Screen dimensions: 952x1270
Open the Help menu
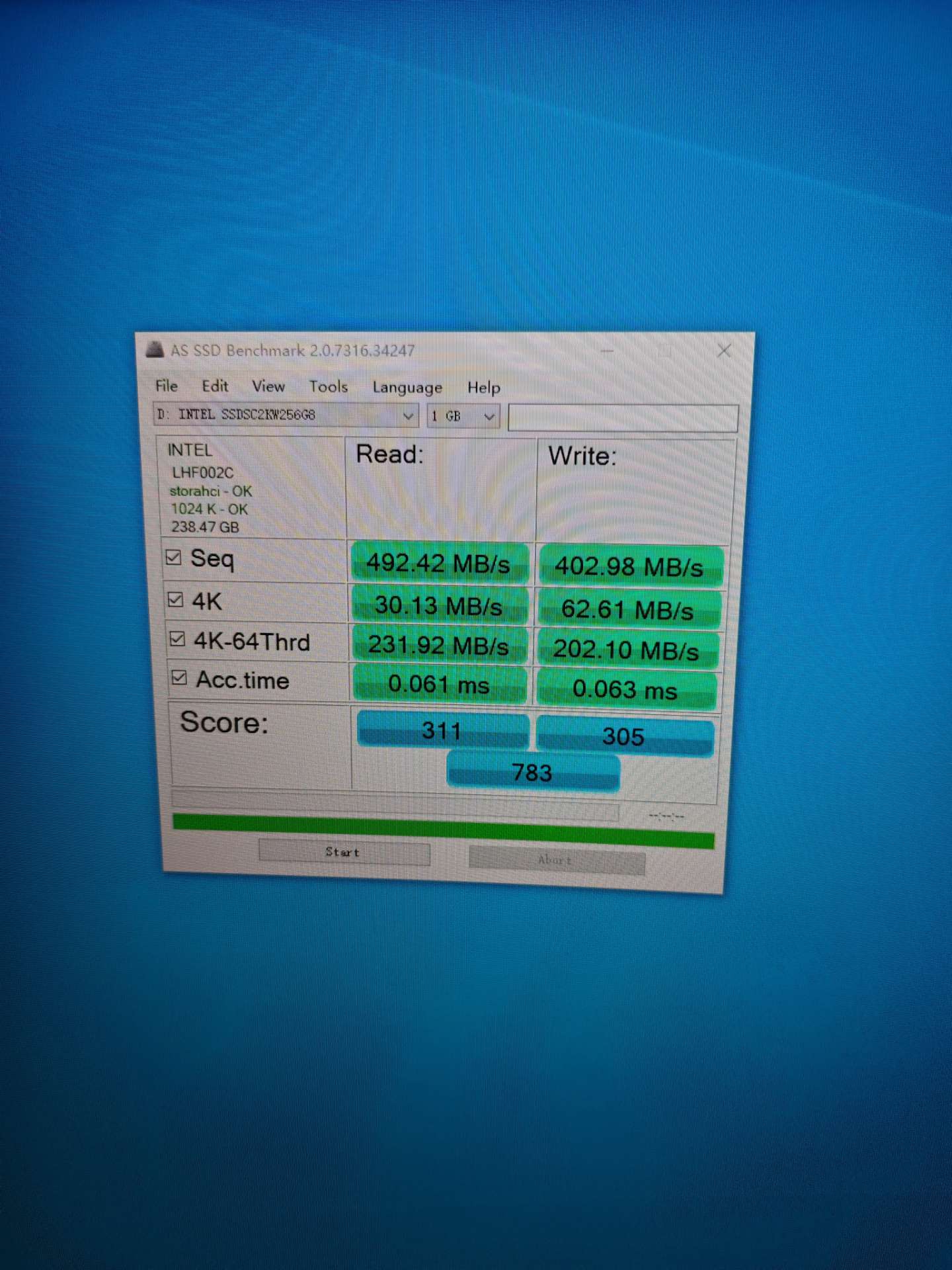coord(484,388)
